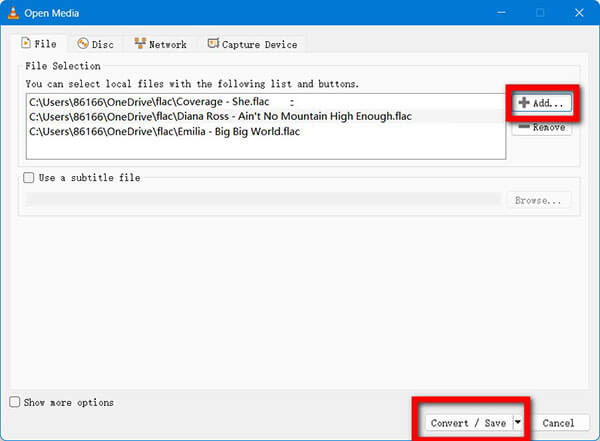The height and width of the screenshot is (441, 600).
Task: Click the Remove button
Action: point(542,127)
